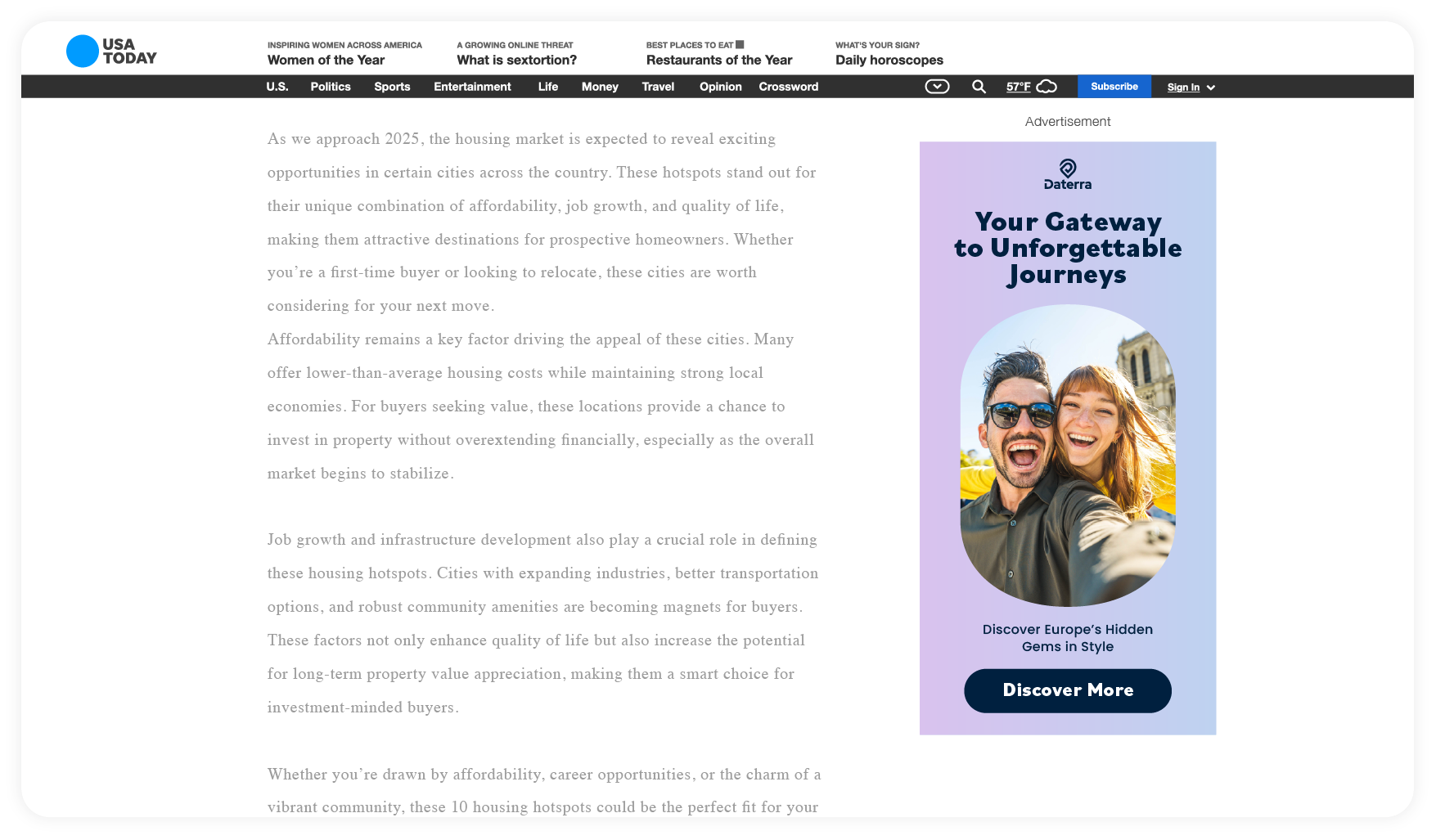Open the Sign In link
The image size is (1436, 840).
(1183, 88)
